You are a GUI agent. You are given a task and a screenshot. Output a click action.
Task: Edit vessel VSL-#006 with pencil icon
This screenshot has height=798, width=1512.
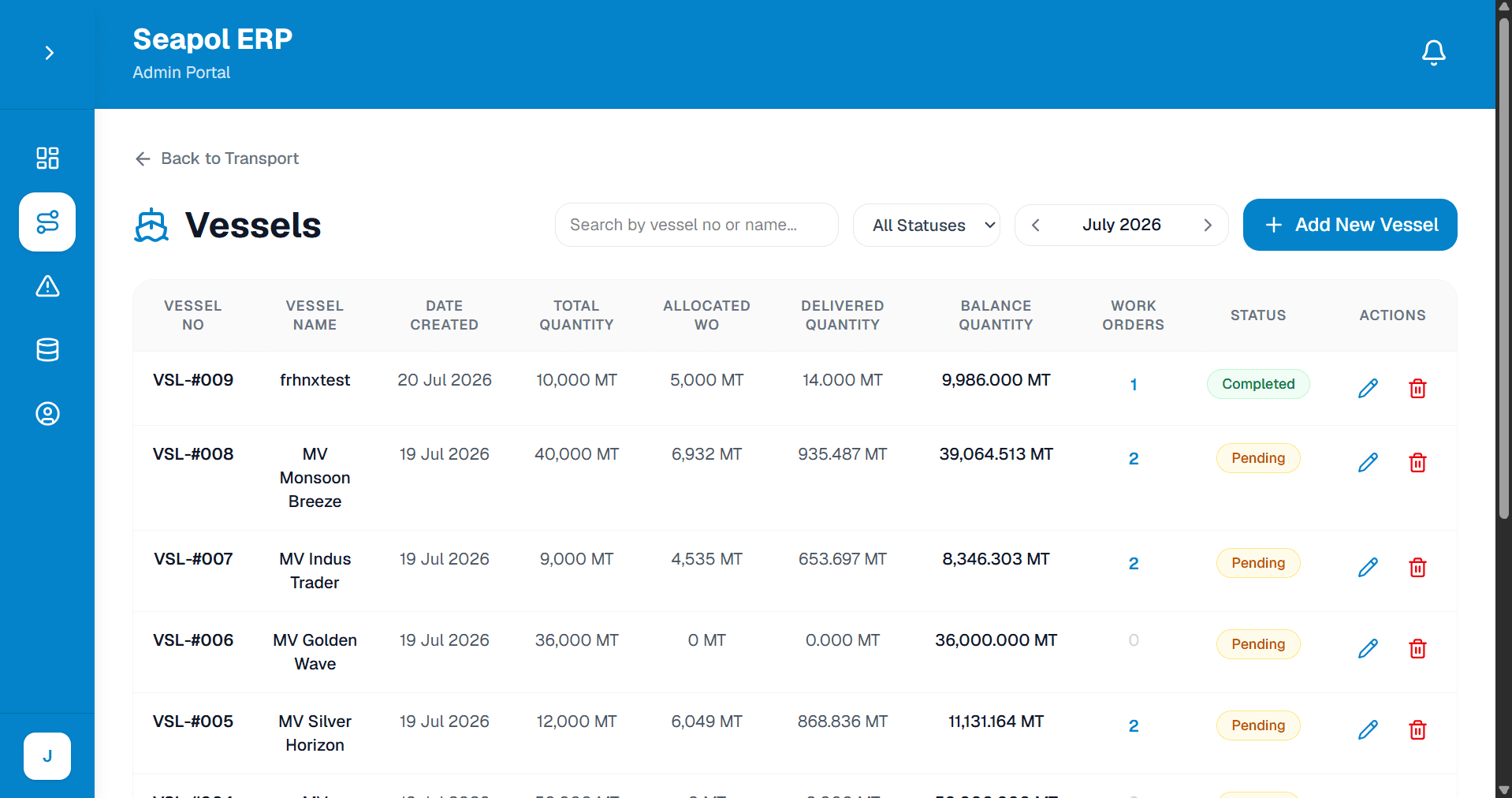click(1368, 648)
